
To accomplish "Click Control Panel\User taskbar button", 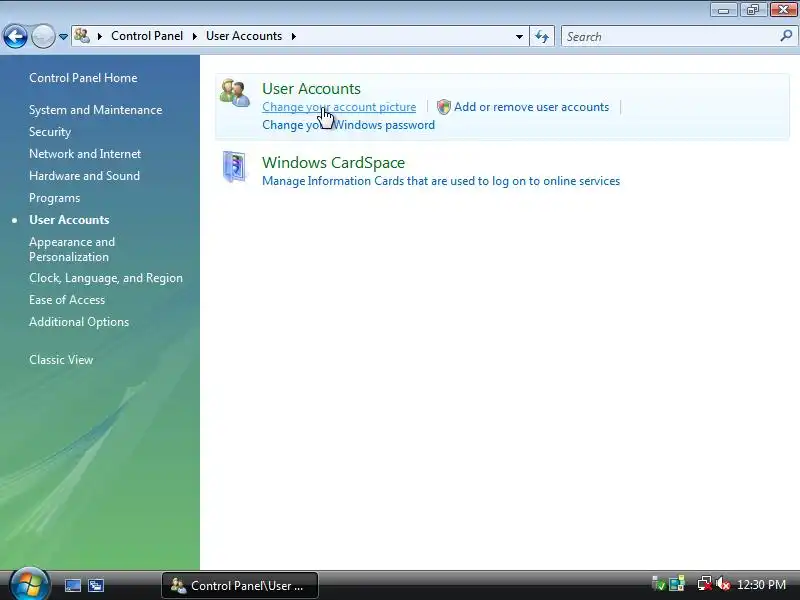I will click(x=240, y=585).
